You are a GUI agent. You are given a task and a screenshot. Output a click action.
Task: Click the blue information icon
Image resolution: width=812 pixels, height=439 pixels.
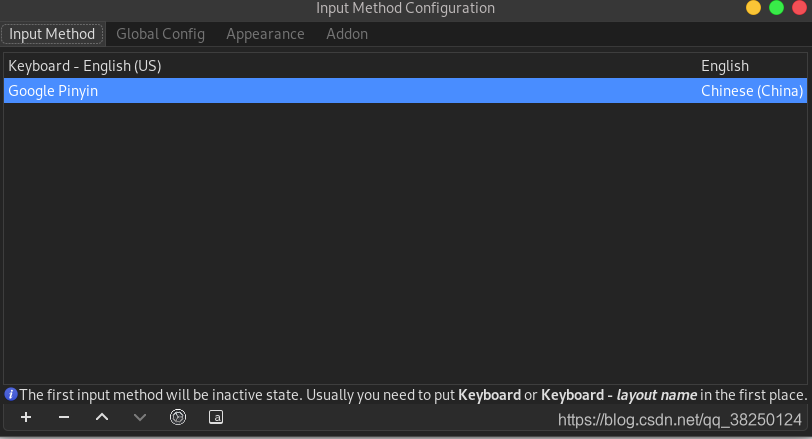[11, 395]
